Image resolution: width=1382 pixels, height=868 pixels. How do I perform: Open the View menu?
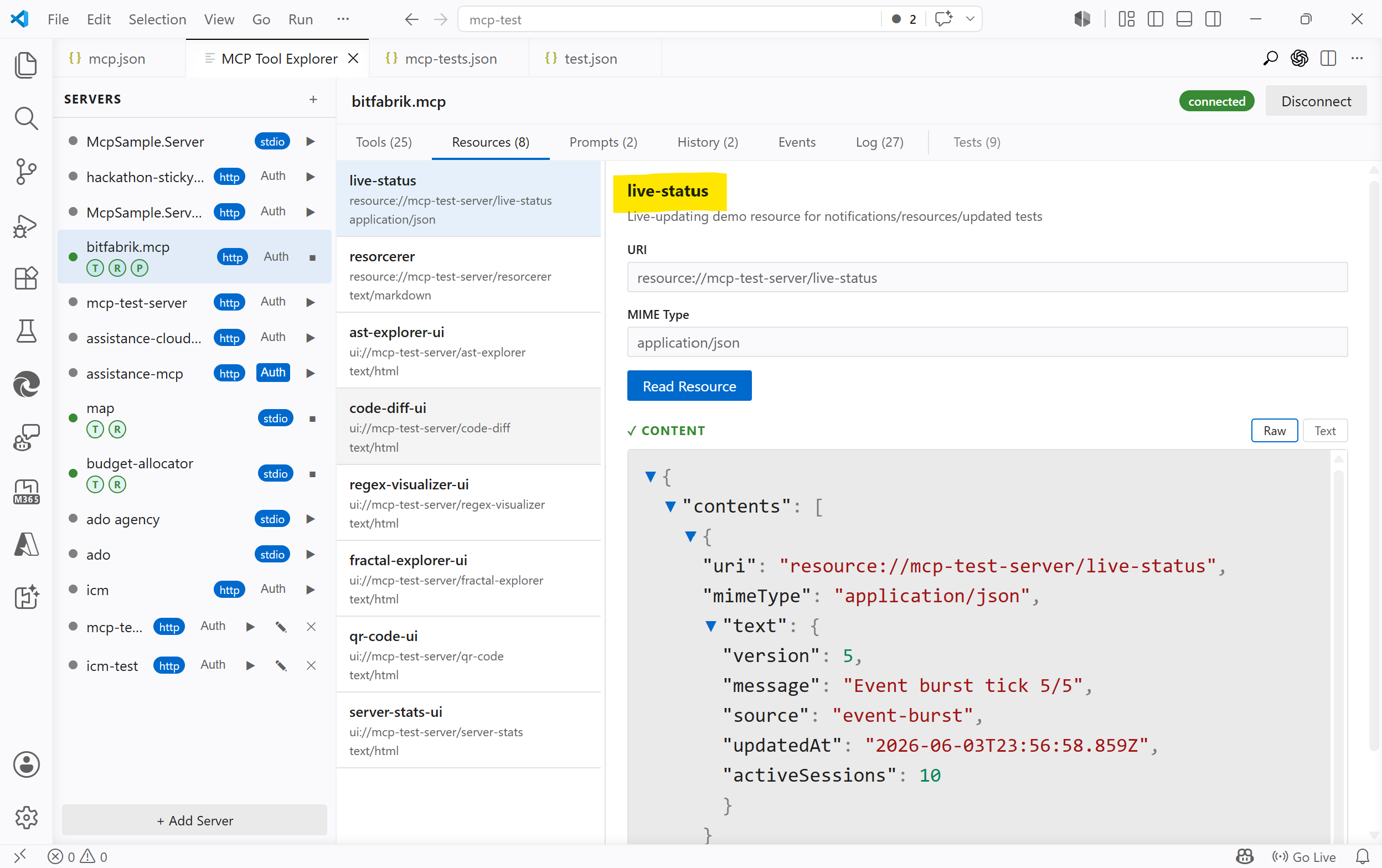tap(219, 19)
